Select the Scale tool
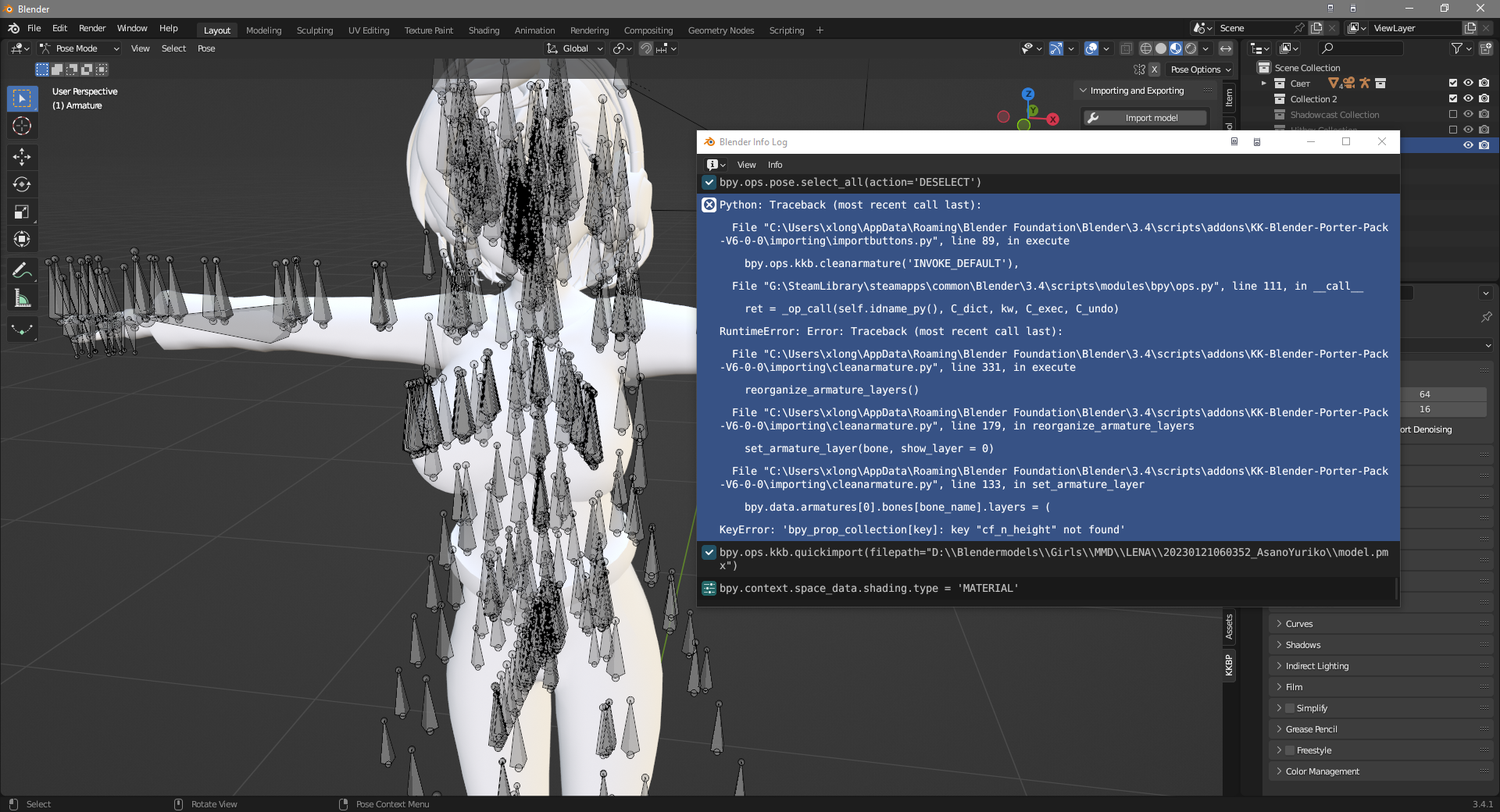Screen dimensions: 1500x812 [22, 212]
